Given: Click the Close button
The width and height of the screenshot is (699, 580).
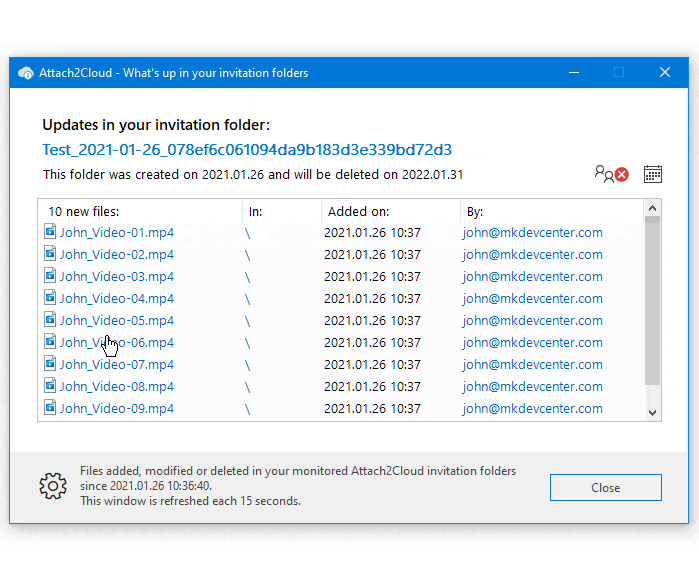Looking at the screenshot, I should (605, 487).
